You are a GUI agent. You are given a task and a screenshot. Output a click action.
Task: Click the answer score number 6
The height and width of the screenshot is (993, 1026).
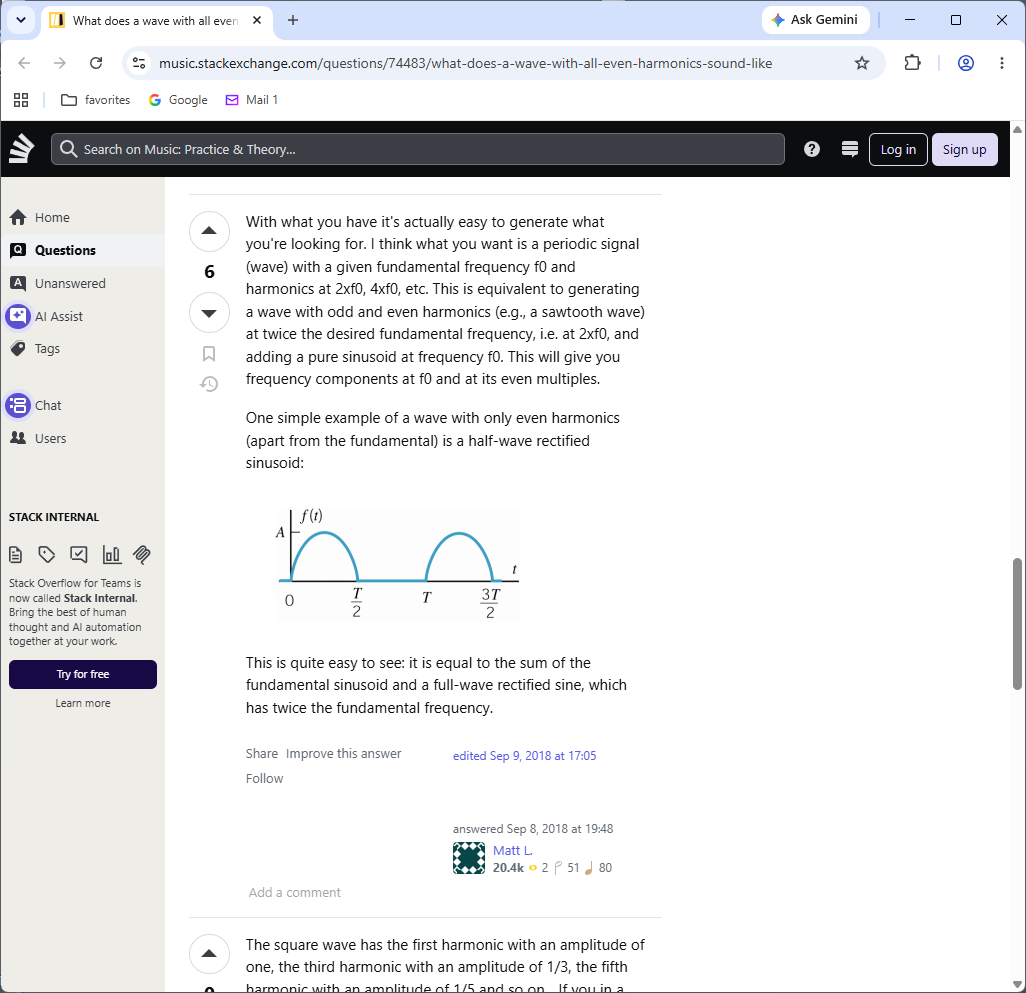point(209,271)
